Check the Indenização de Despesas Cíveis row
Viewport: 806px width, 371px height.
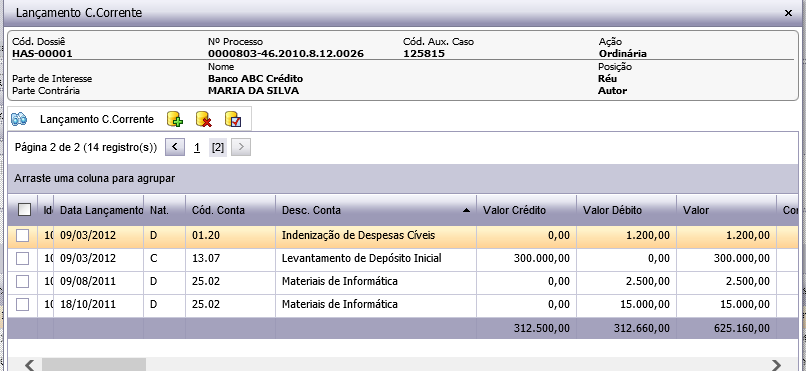(23, 236)
